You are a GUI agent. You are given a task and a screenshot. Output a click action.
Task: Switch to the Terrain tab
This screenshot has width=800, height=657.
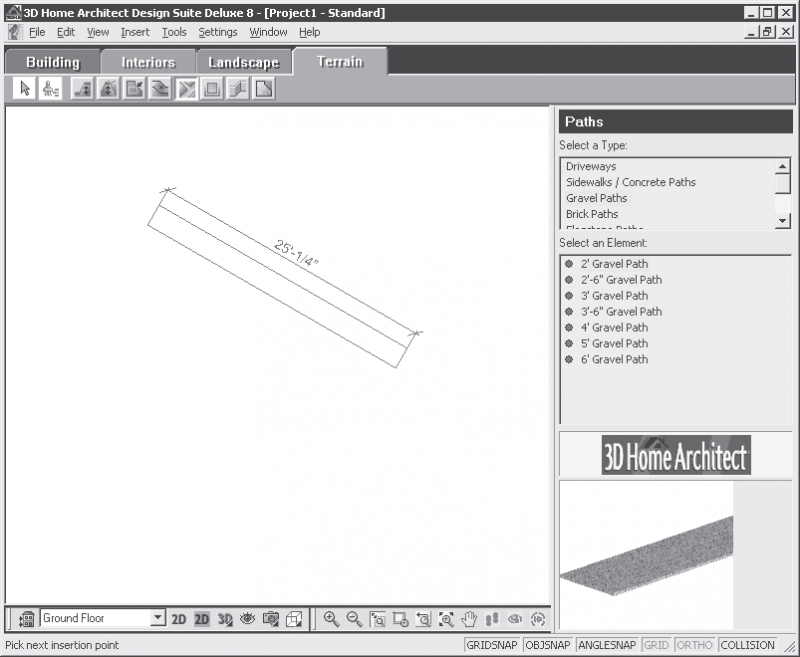340,62
